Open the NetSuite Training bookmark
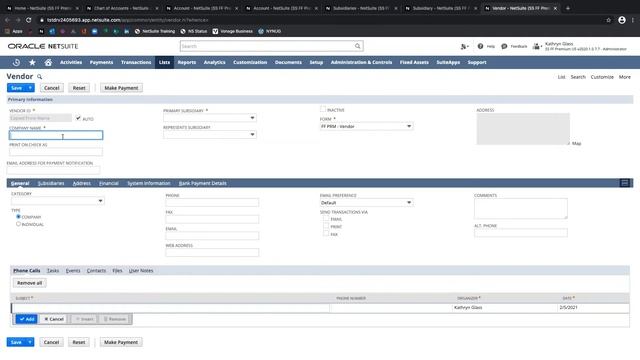Viewport: 640px width, 360px height. pos(155,31)
